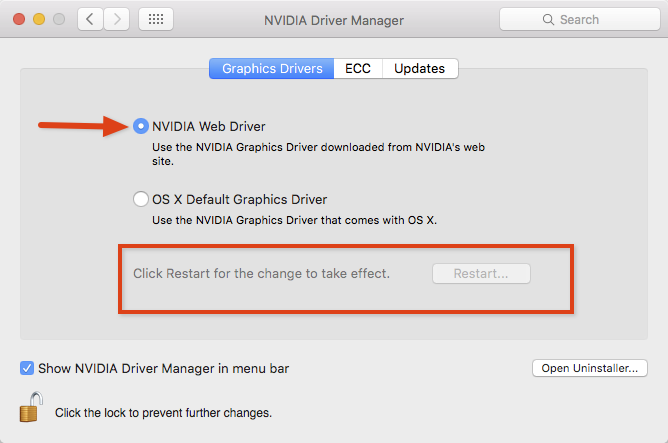This screenshot has width=668, height=443.
Task: Click the back navigation arrow
Action: (x=90, y=19)
